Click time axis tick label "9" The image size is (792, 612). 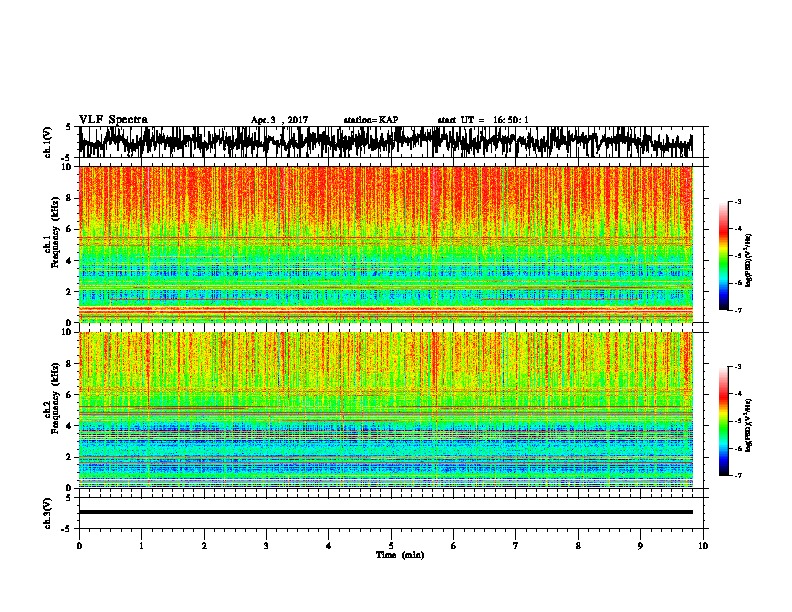(640, 546)
